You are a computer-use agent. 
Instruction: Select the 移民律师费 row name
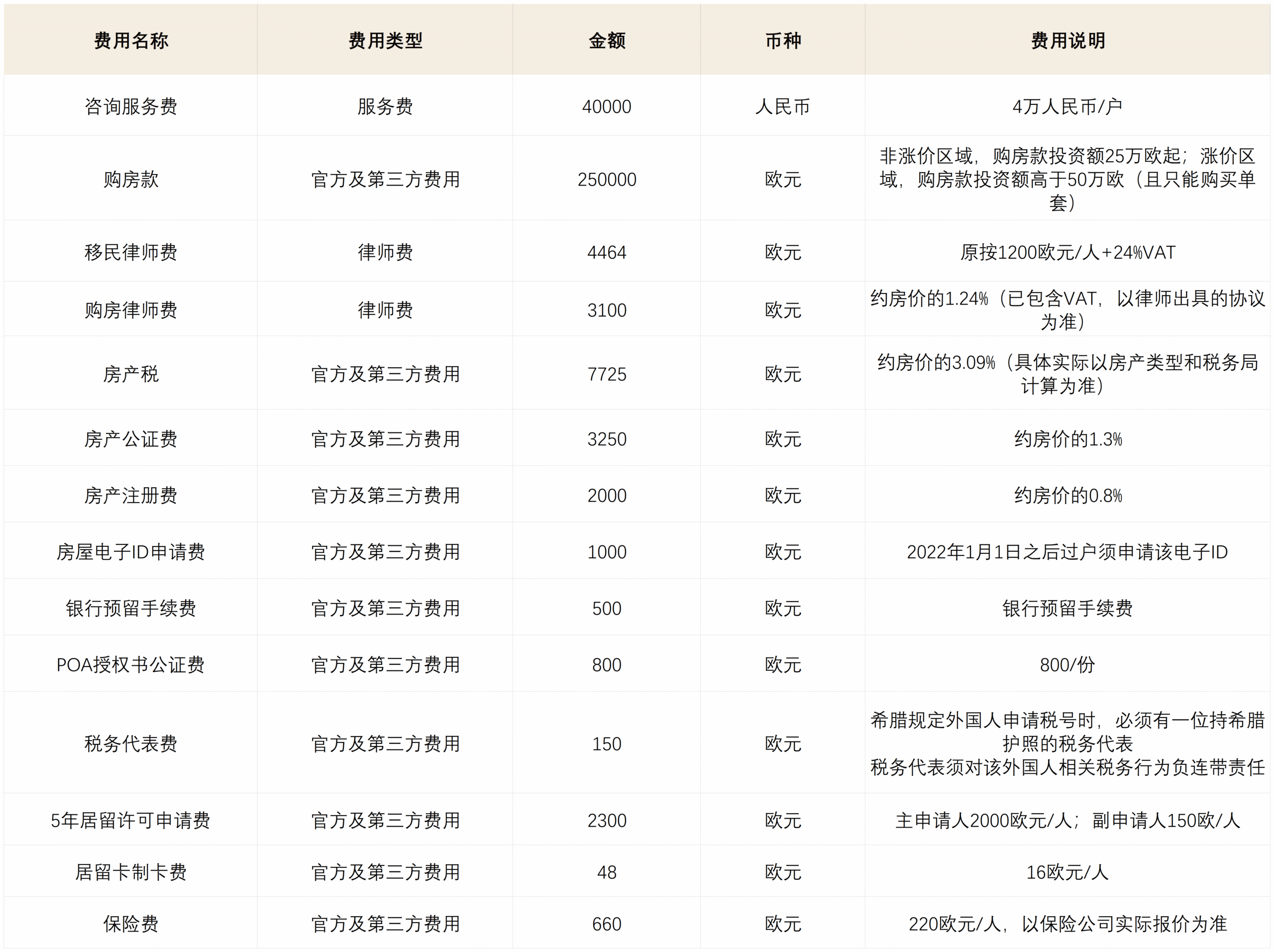coord(131,252)
